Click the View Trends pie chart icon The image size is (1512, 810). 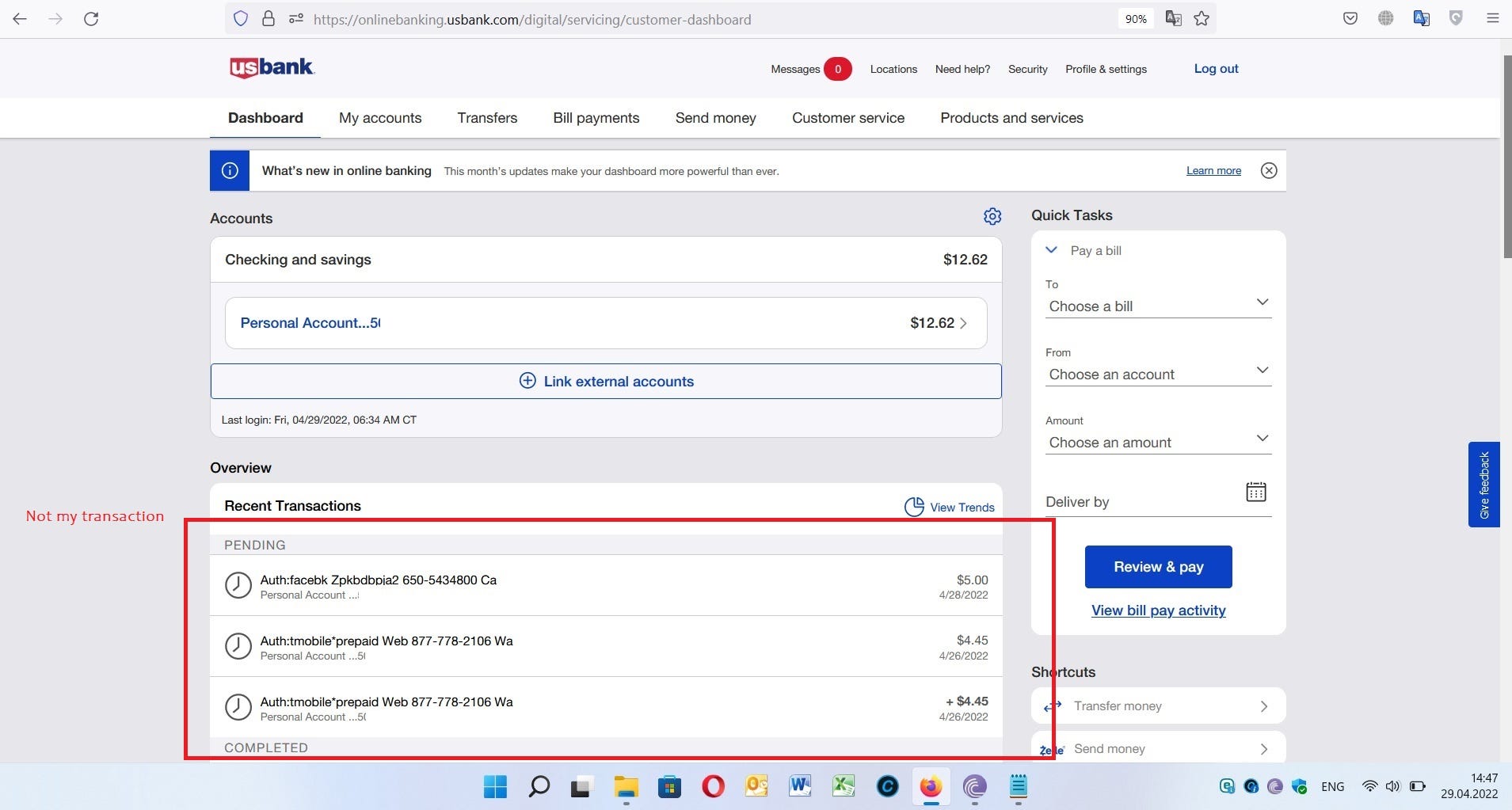[x=914, y=507]
